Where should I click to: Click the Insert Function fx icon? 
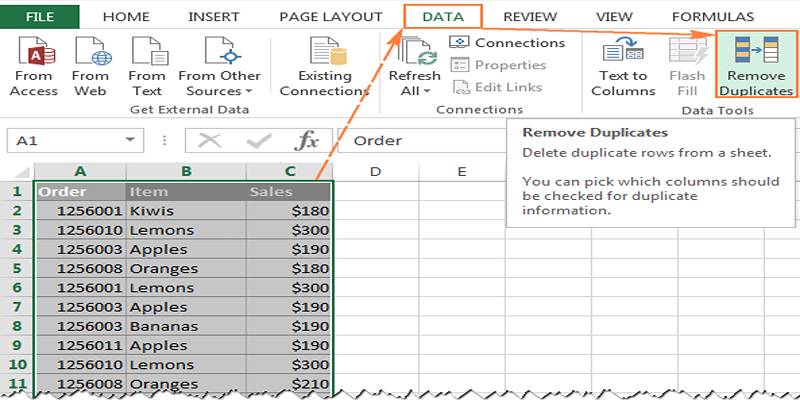pyautogui.click(x=306, y=140)
